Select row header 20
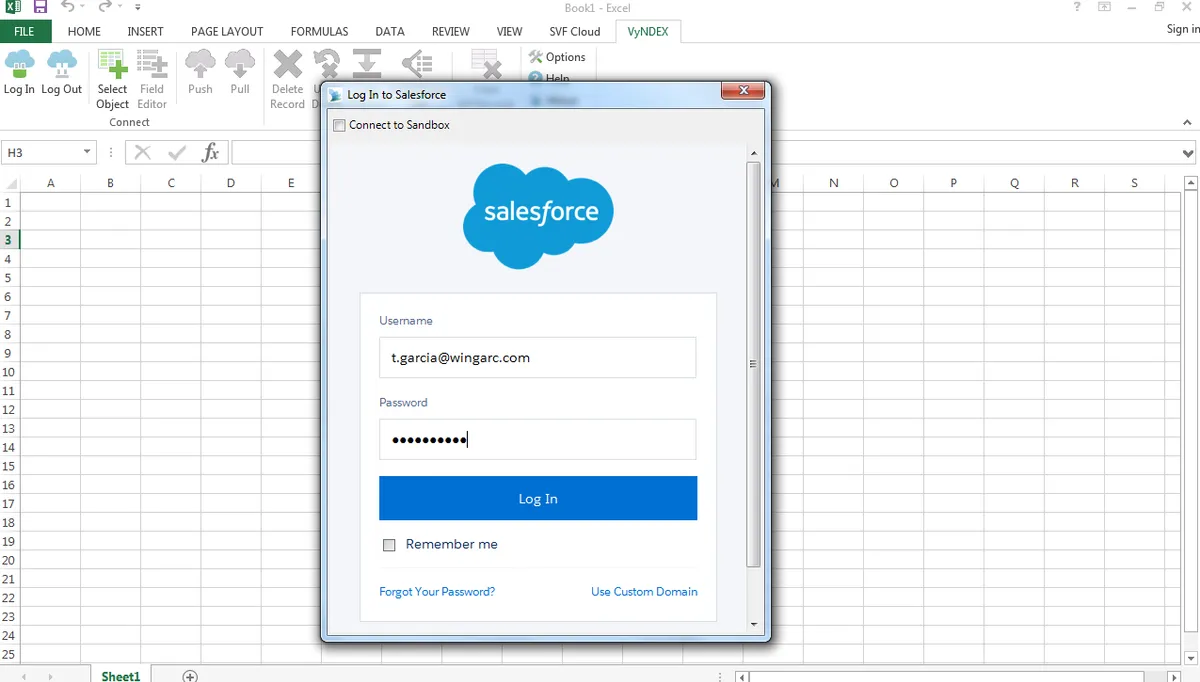 coord(9,560)
